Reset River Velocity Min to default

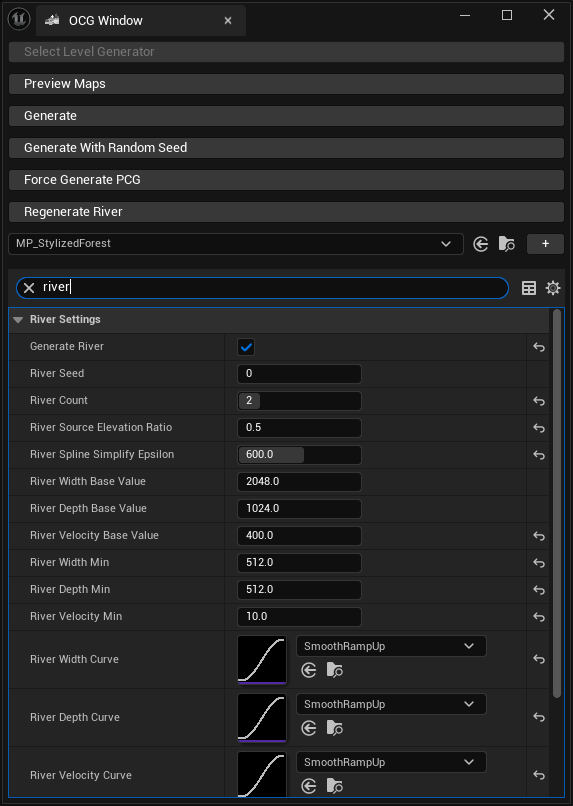[539, 617]
